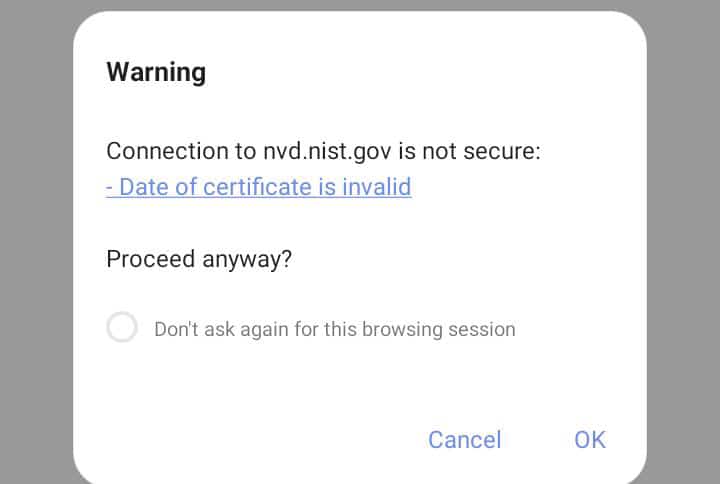The image size is (720, 484).
Task: Click the 'Proceed anyway?' prompt text
Action: [199, 259]
